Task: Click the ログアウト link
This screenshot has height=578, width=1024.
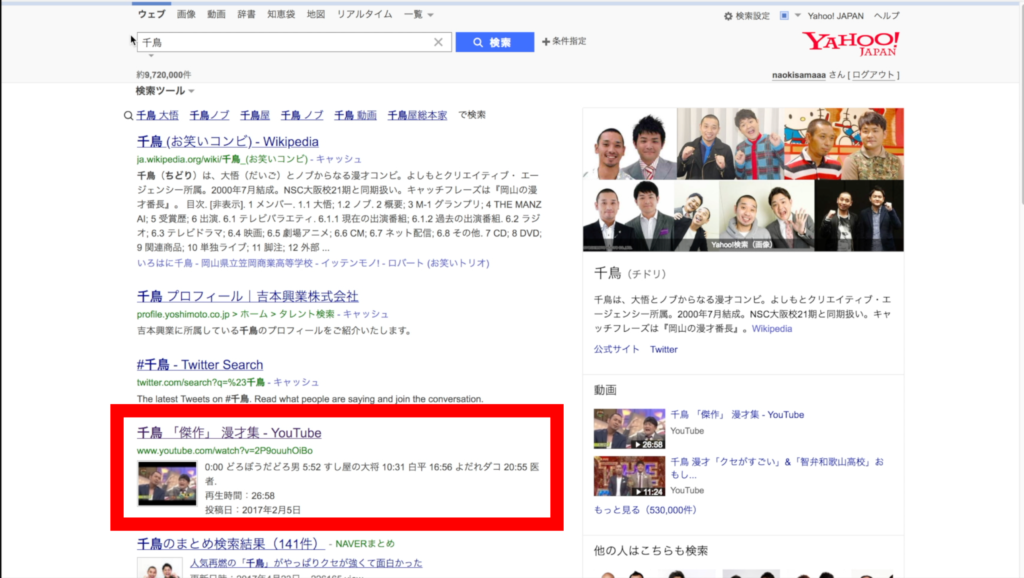Action: point(873,74)
